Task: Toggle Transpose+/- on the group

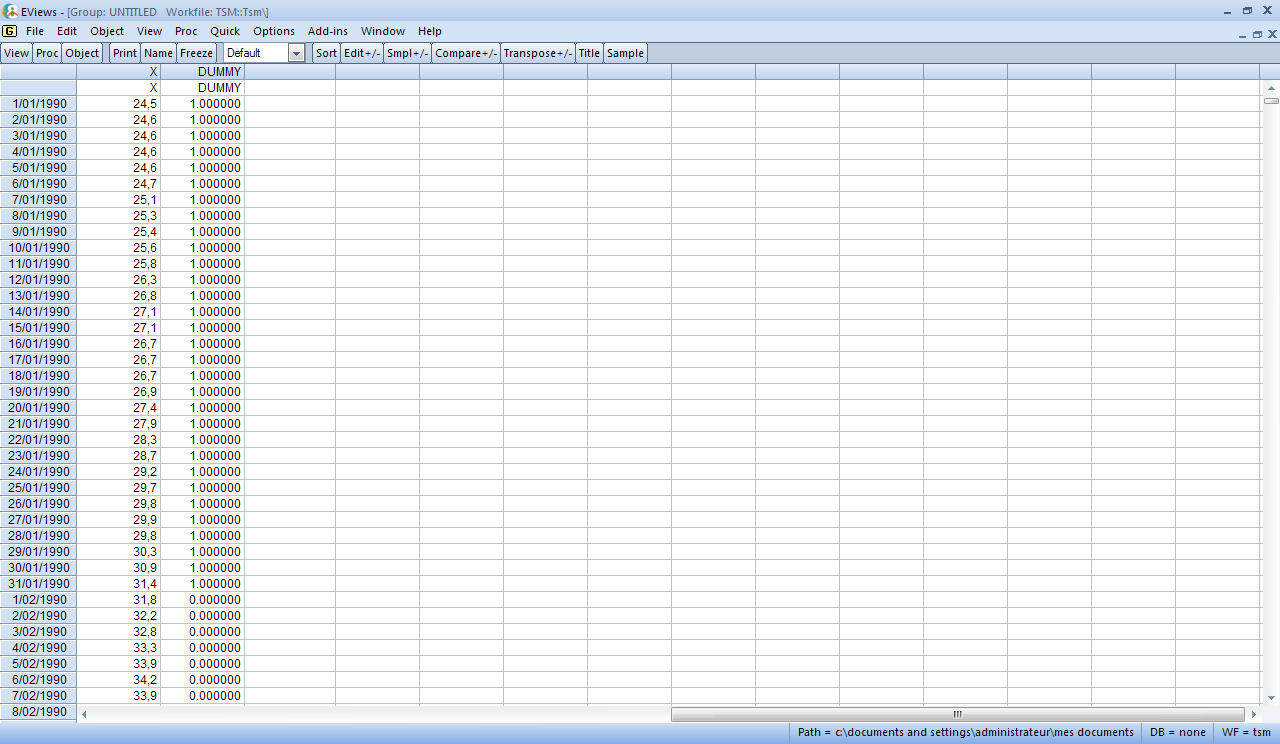Action: pyautogui.click(x=538, y=53)
